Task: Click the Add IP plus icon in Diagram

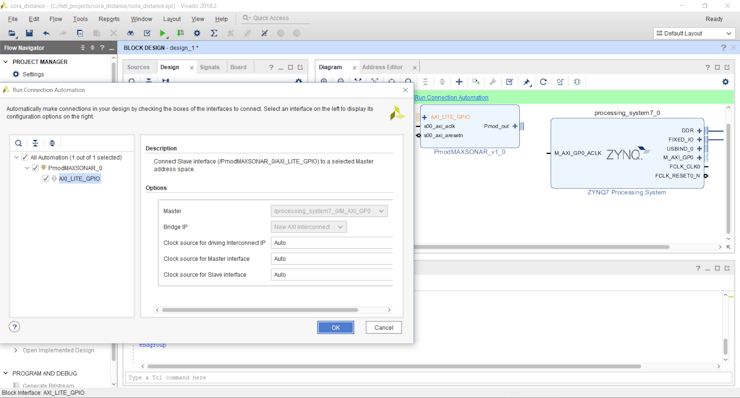Action: point(459,82)
